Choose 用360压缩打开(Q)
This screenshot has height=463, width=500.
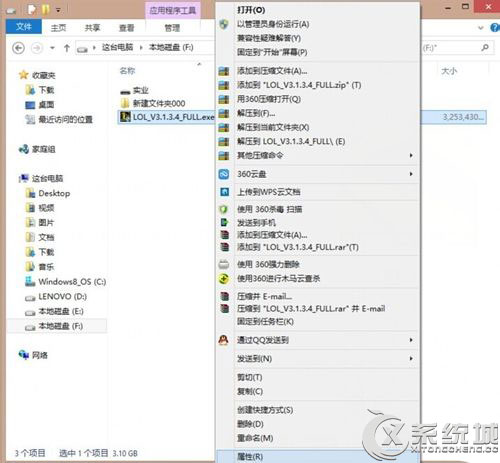click(269, 99)
